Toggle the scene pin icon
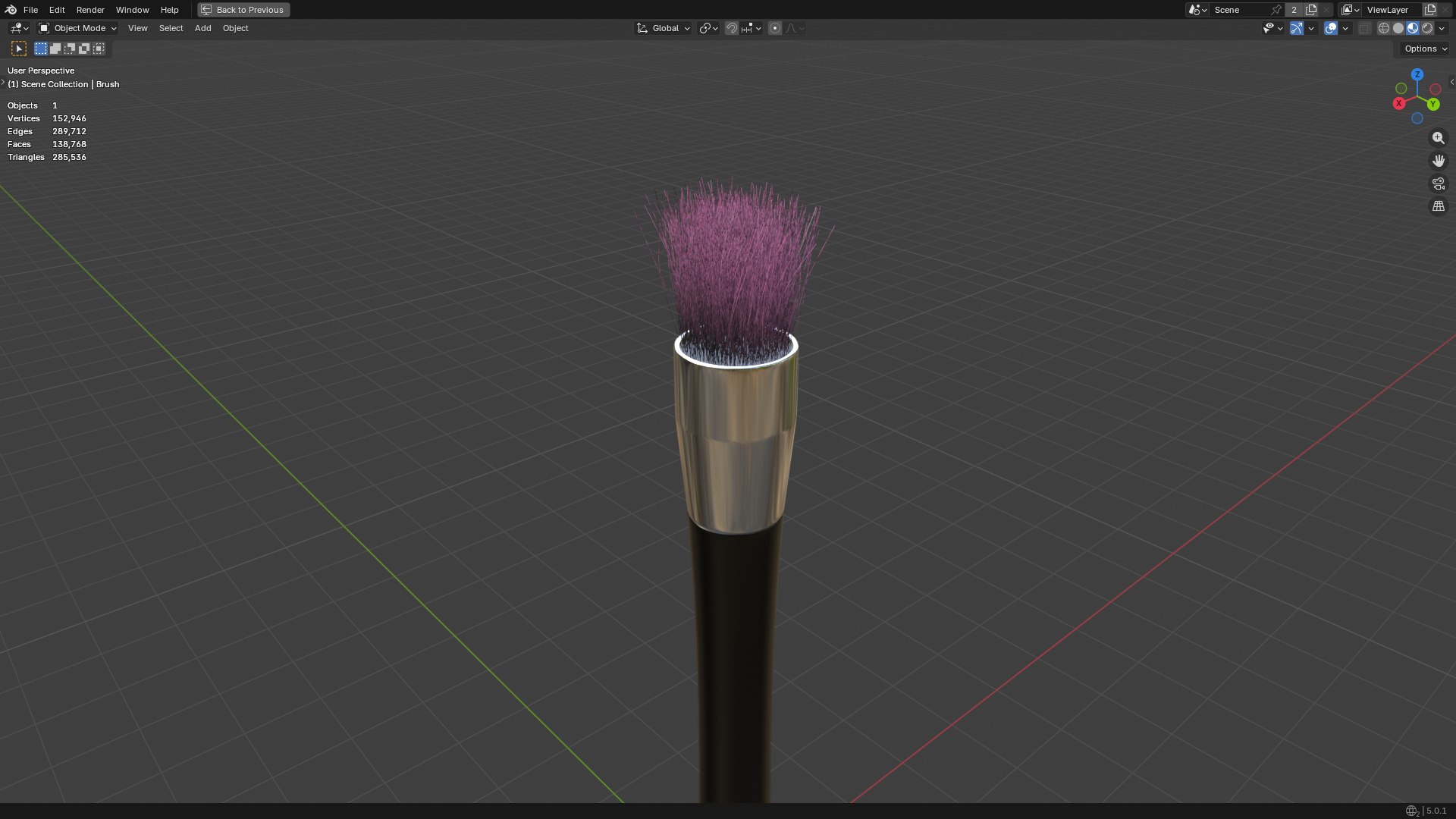This screenshot has height=819, width=1456. click(1276, 10)
